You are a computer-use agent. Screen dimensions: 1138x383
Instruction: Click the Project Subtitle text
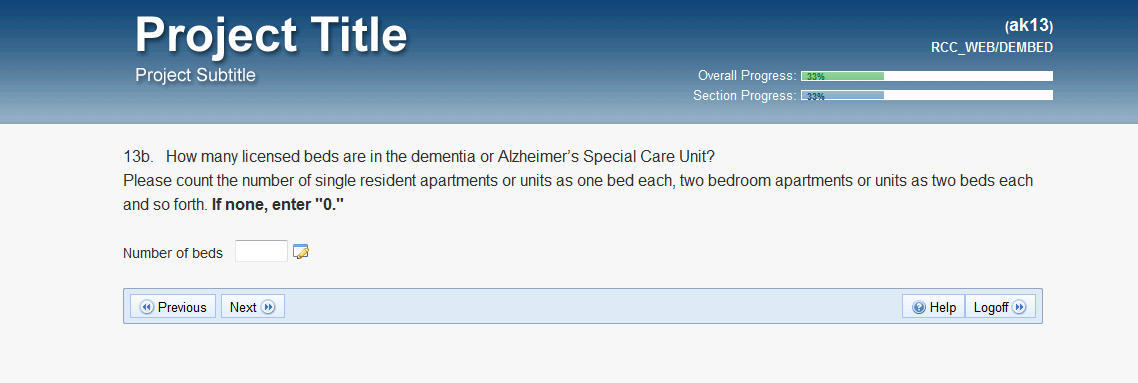coord(195,75)
